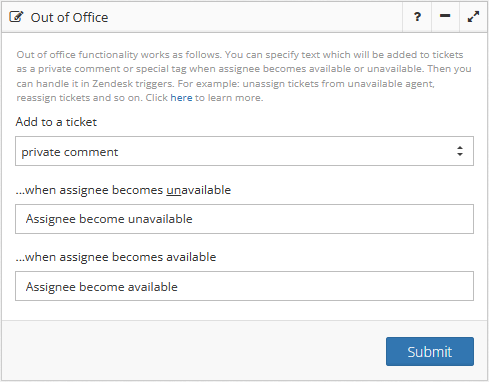Image resolution: width=489 pixels, height=382 pixels.
Task: Expand the panel with the diagonal arrows icon
Action: [x=473, y=17]
